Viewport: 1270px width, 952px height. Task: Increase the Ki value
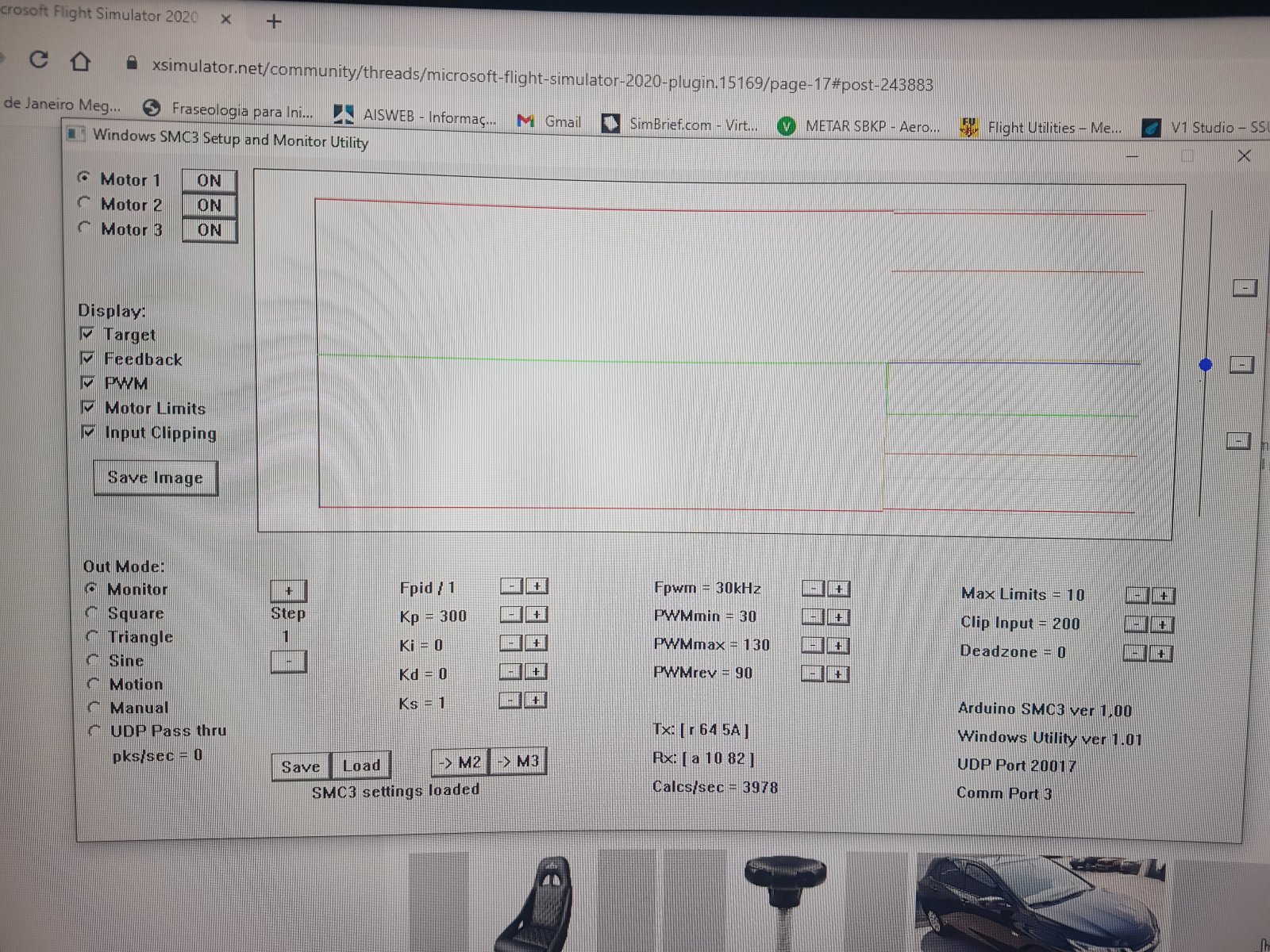coord(537,643)
